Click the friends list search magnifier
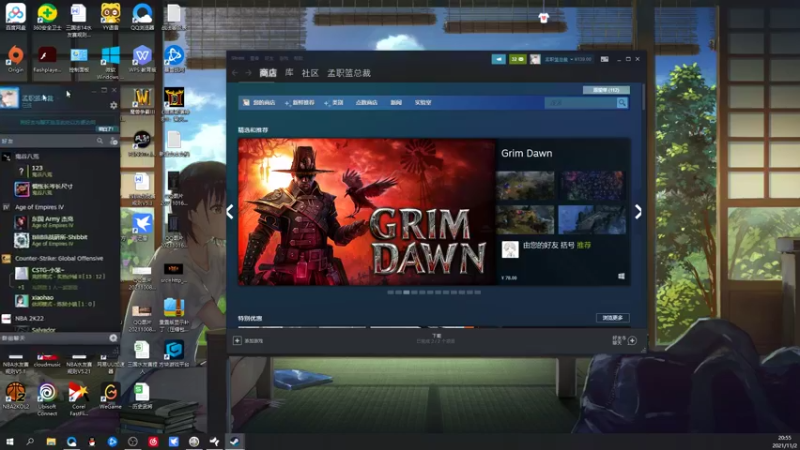The image size is (800, 450). pyautogui.click(x=99, y=141)
